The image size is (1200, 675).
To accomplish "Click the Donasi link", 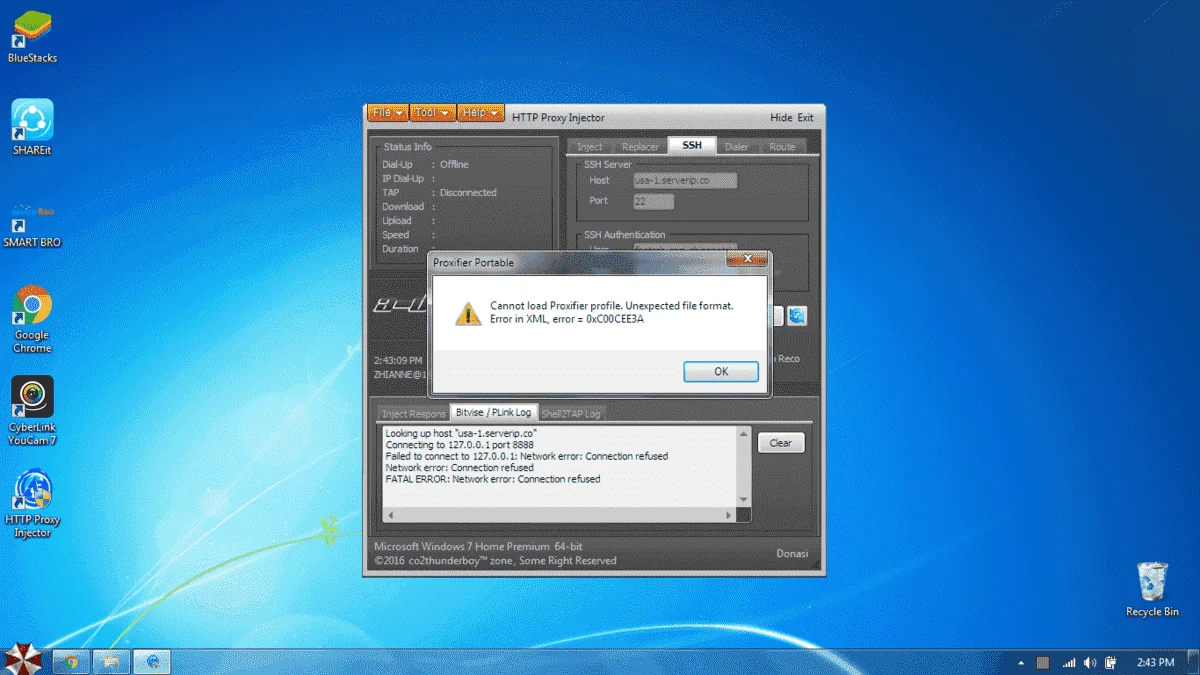I will pos(792,553).
